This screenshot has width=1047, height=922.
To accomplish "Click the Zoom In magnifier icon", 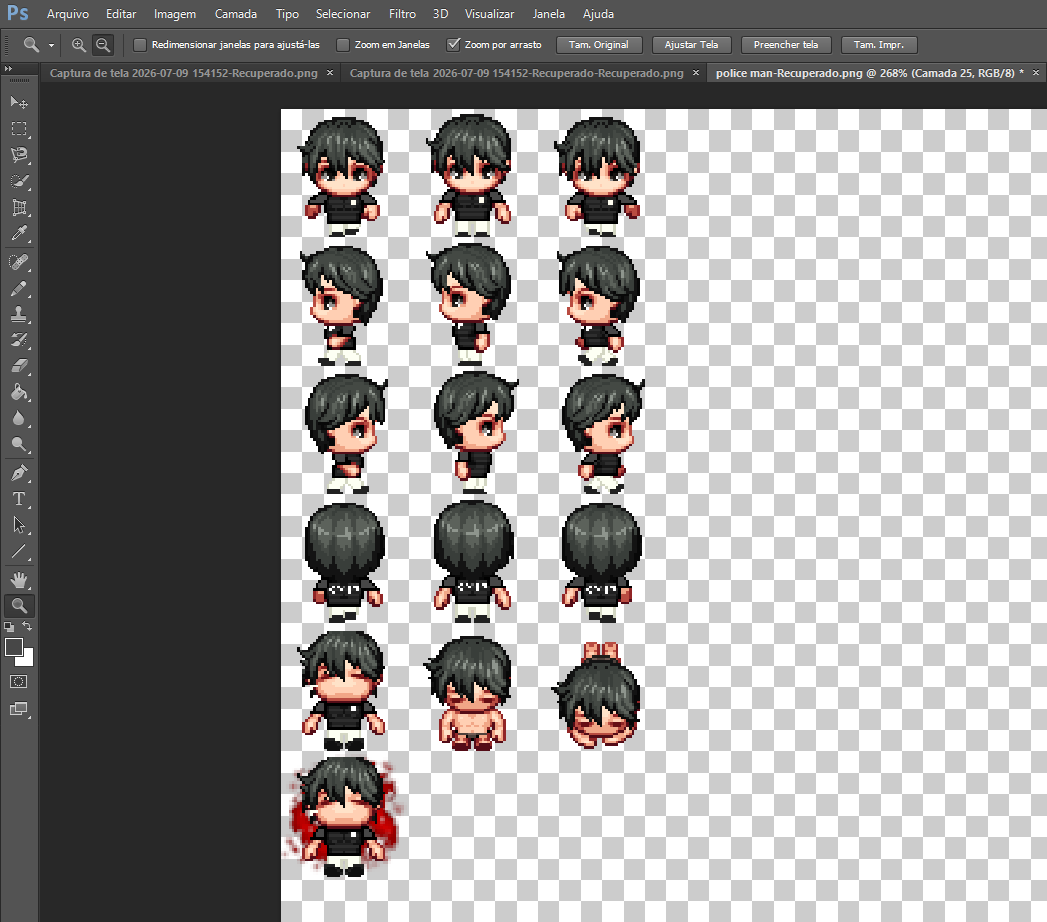I will [79, 45].
